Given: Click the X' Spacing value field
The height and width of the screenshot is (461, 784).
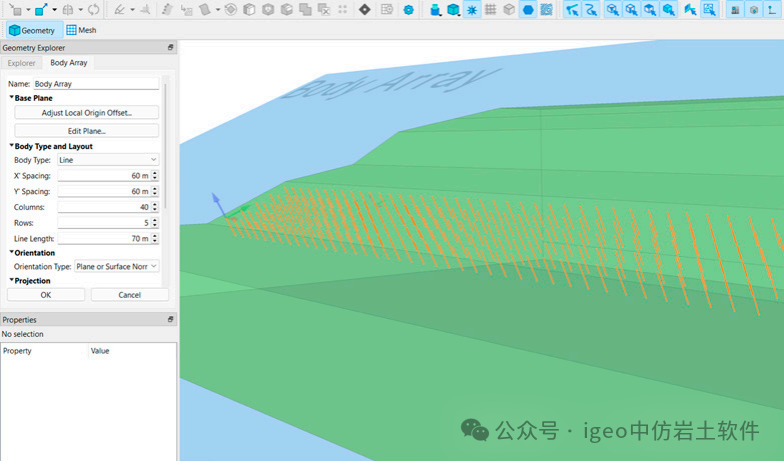Looking at the screenshot, I should [104, 176].
